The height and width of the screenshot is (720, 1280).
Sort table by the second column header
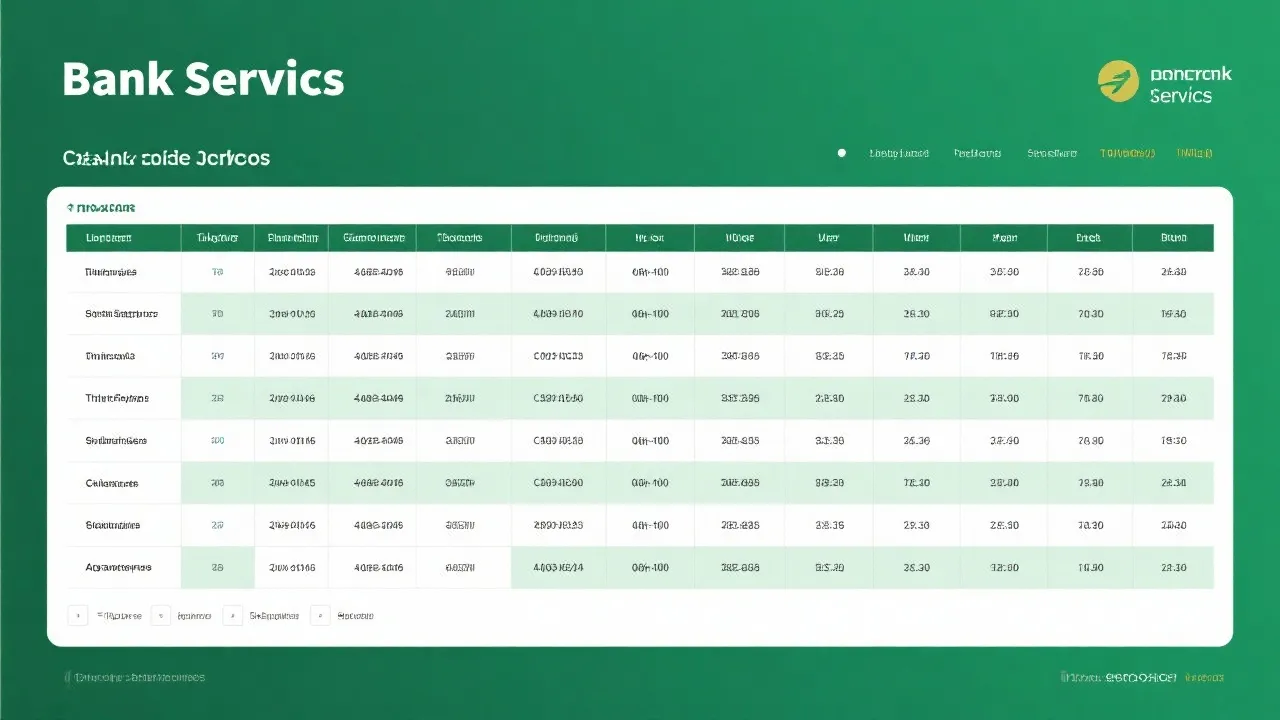click(x=217, y=238)
